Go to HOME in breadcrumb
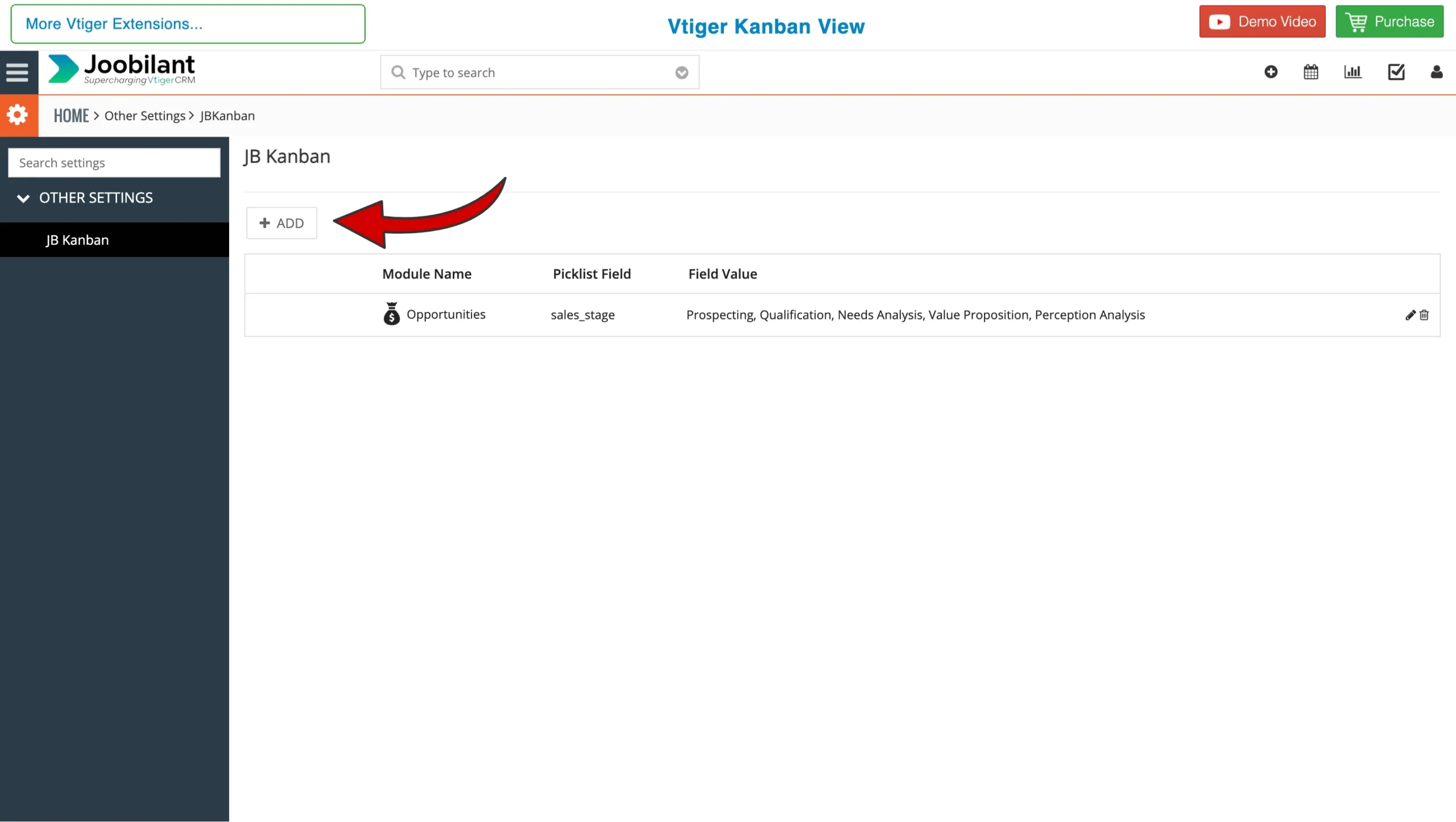 click(x=71, y=115)
